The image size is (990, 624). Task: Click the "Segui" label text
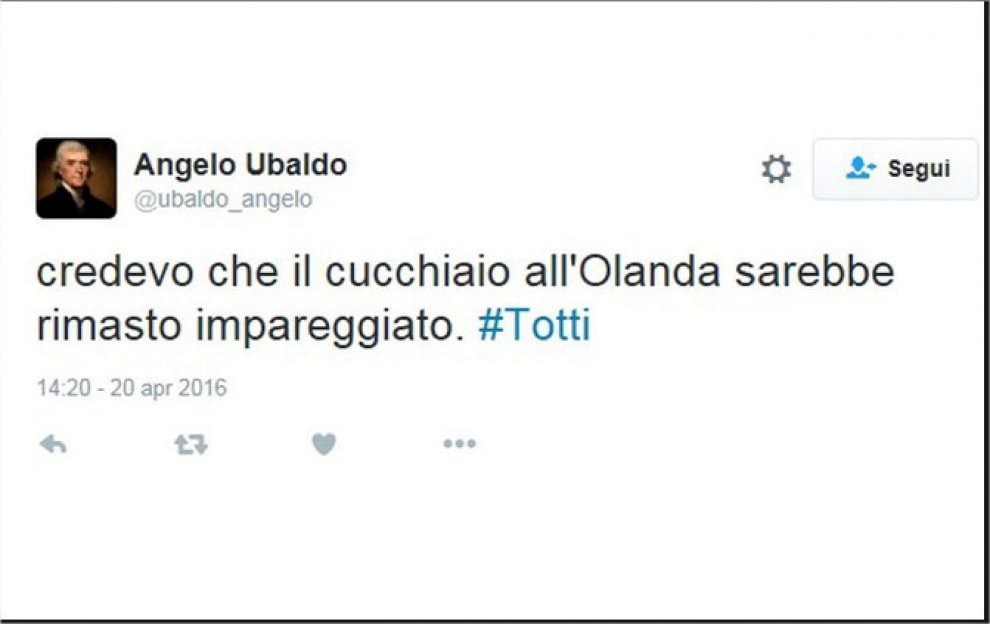coord(919,169)
